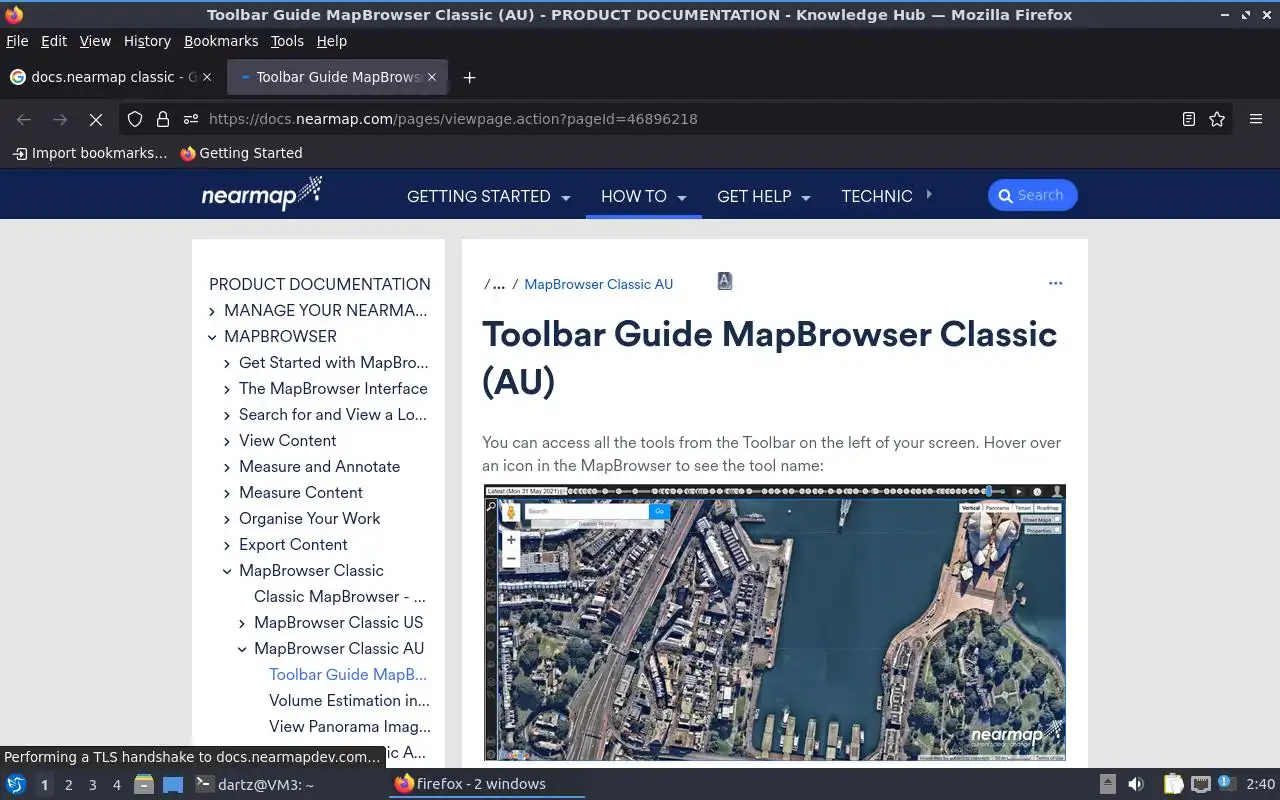
Task: Close the Toolbar Guide MapBrowser tab
Action: tap(432, 77)
